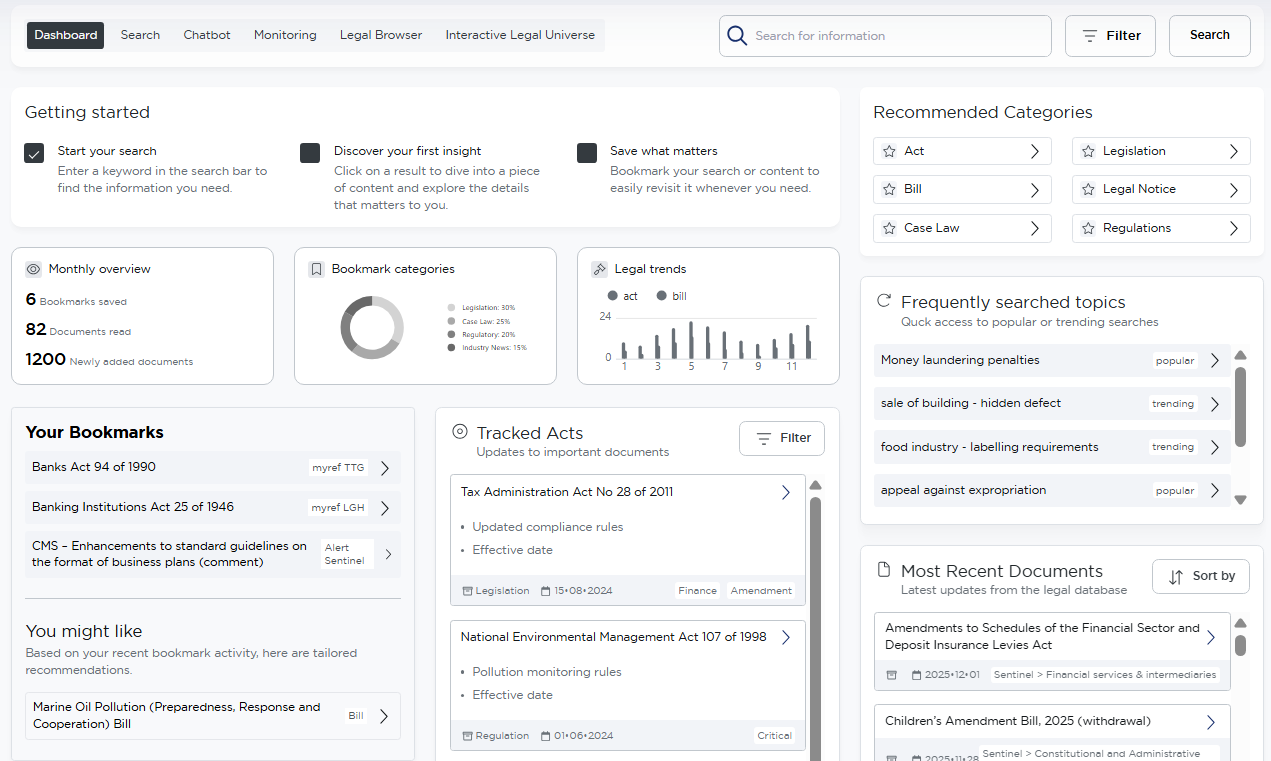Click the refresh icon by Frequently searched topics
This screenshot has width=1271, height=761.
(x=883, y=300)
